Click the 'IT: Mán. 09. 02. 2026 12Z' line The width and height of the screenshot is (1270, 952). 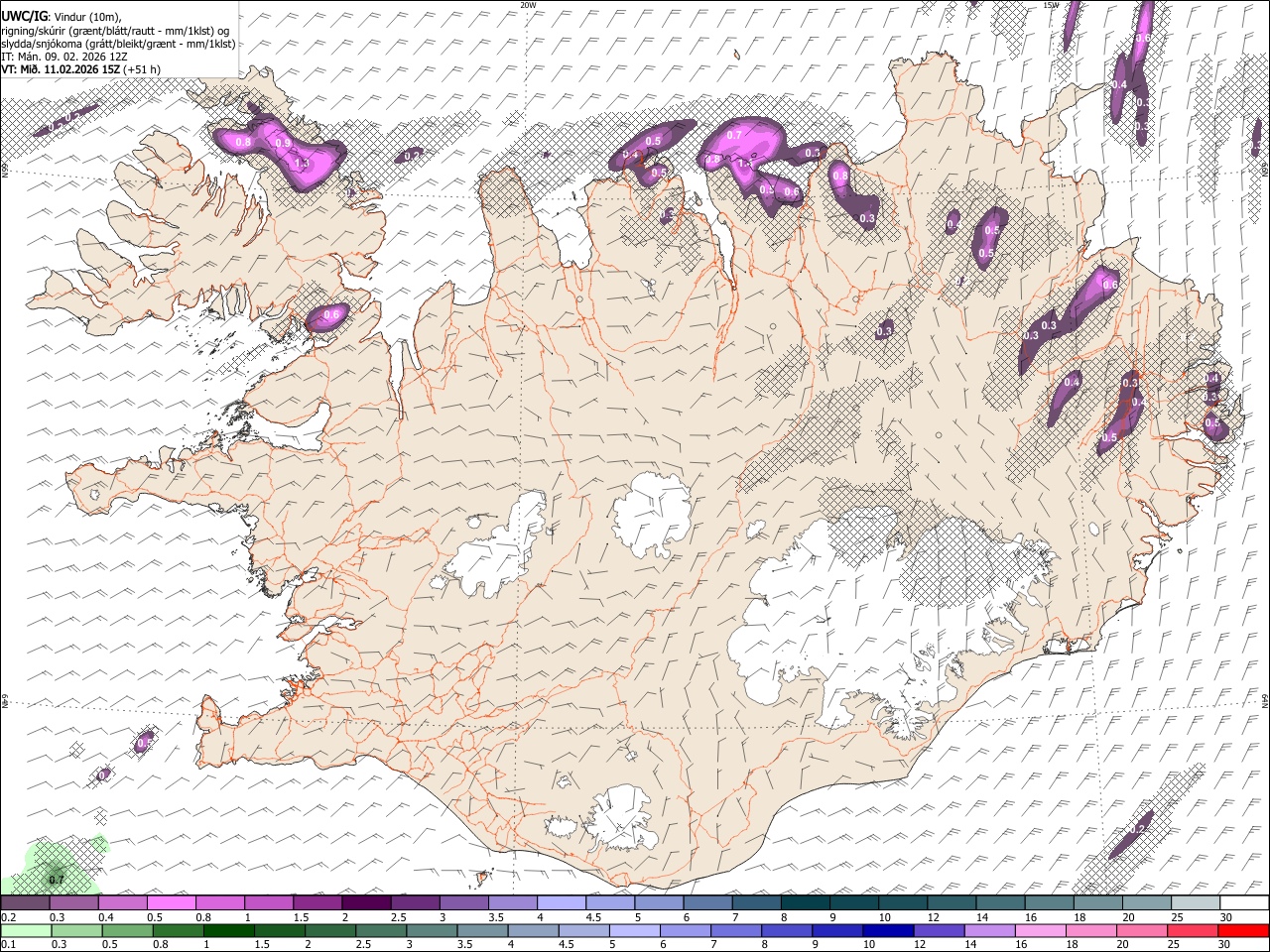coord(64,57)
